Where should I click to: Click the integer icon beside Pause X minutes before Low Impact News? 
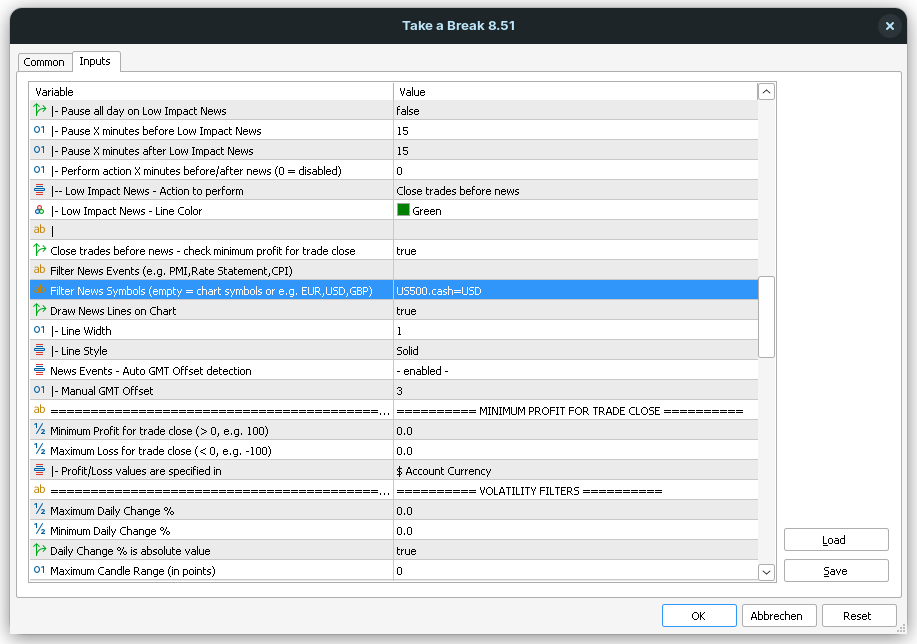(x=40, y=131)
